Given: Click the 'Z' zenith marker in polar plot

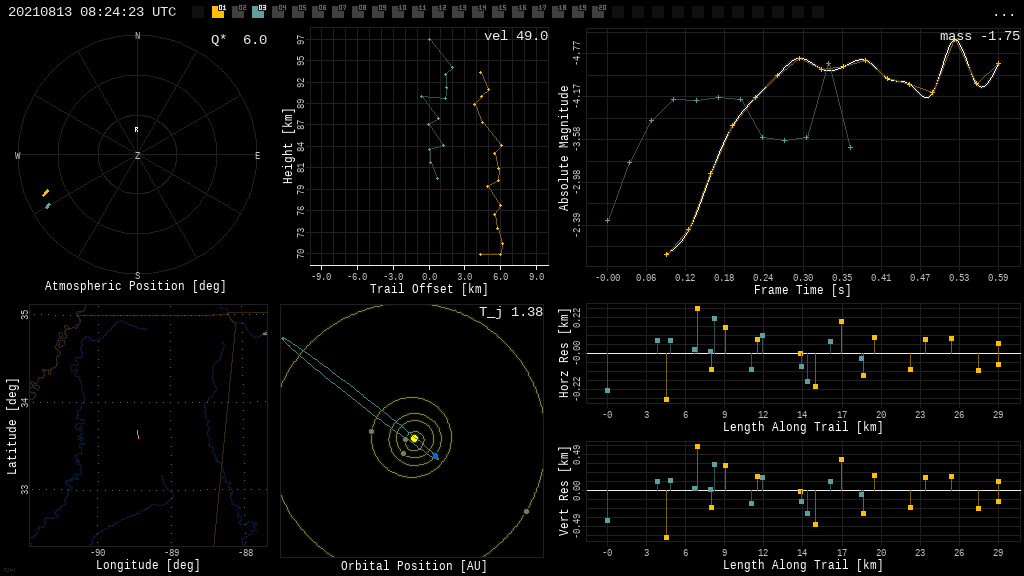Looking at the screenshot, I should click(137, 155).
